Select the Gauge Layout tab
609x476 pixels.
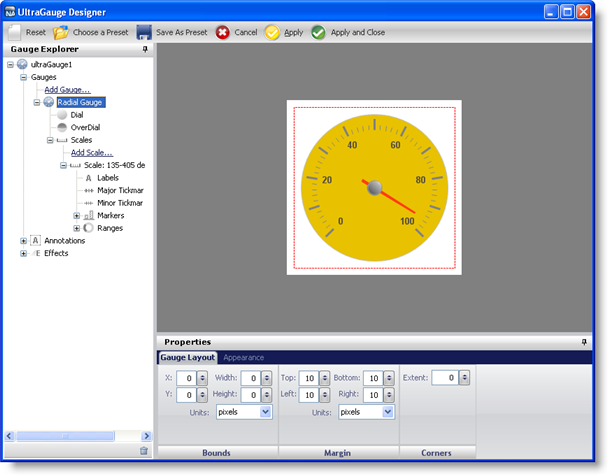tap(188, 357)
